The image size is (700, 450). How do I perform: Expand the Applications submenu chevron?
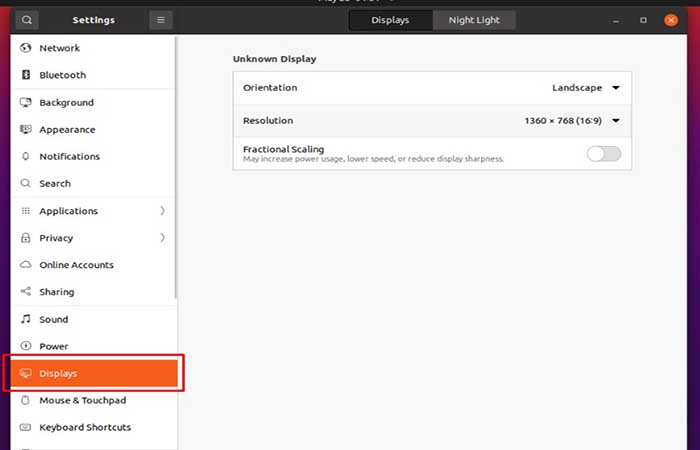point(162,211)
